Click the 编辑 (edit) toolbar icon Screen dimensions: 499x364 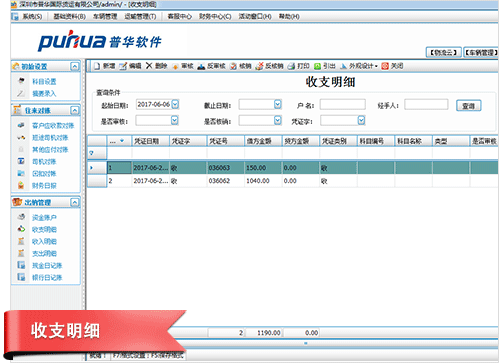click(123, 66)
